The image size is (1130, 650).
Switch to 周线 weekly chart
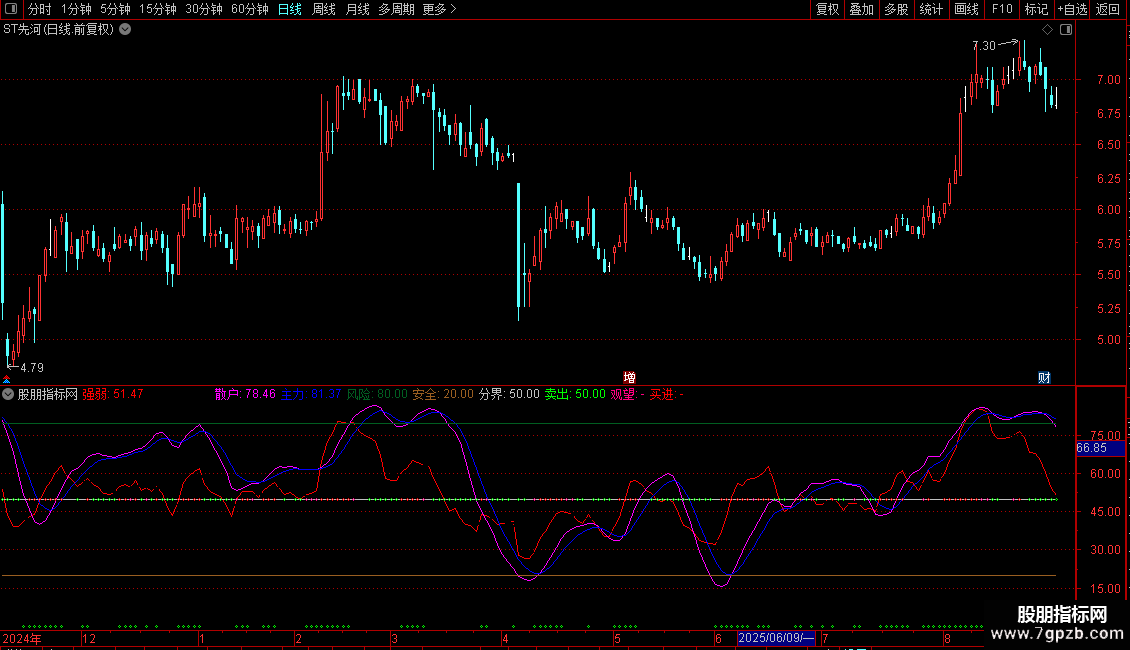[x=324, y=10]
